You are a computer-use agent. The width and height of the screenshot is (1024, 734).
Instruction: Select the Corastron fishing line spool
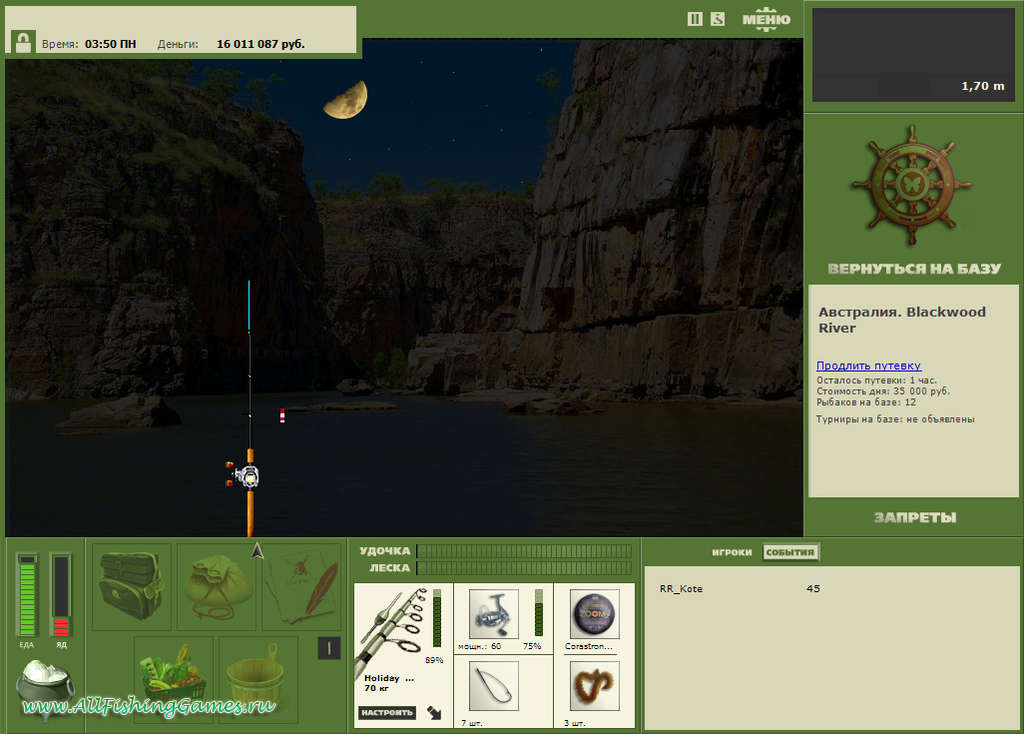[x=594, y=613]
